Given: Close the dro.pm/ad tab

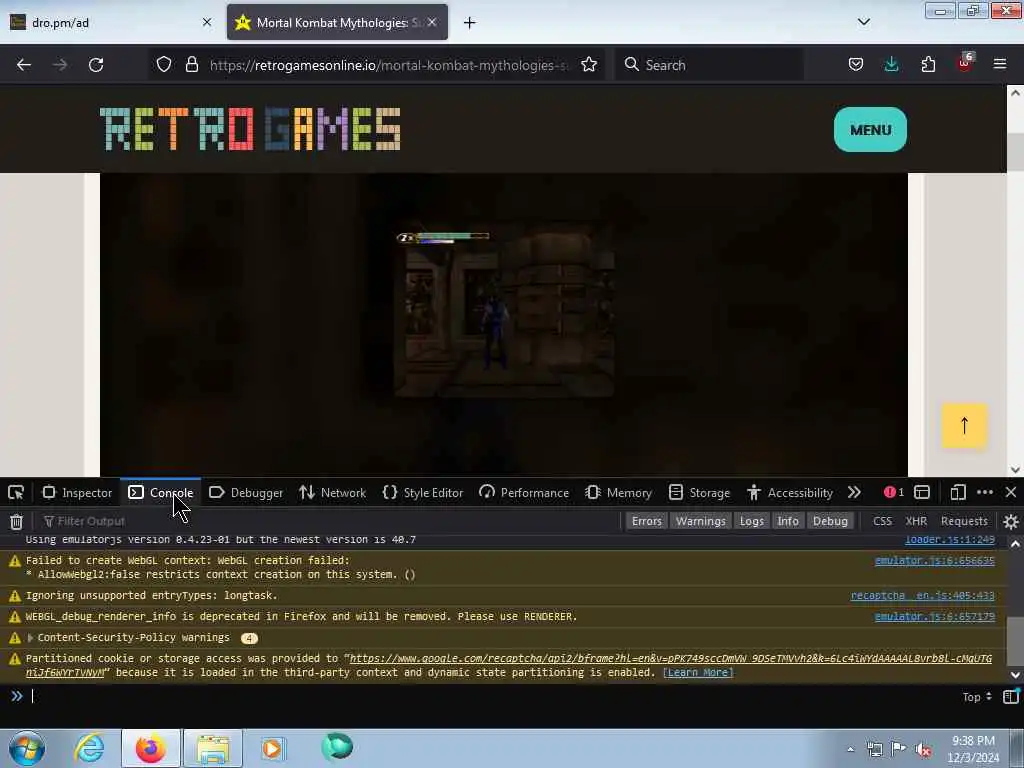Looking at the screenshot, I should pos(207,22).
